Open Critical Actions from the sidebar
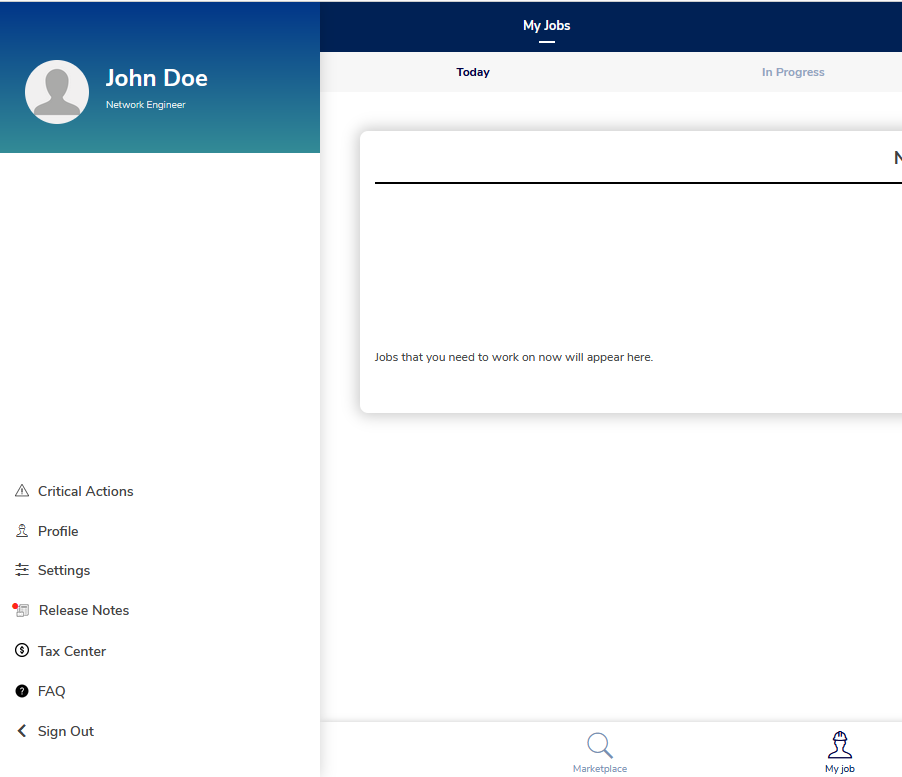Image resolution: width=902 pixels, height=777 pixels. tap(86, 491)
